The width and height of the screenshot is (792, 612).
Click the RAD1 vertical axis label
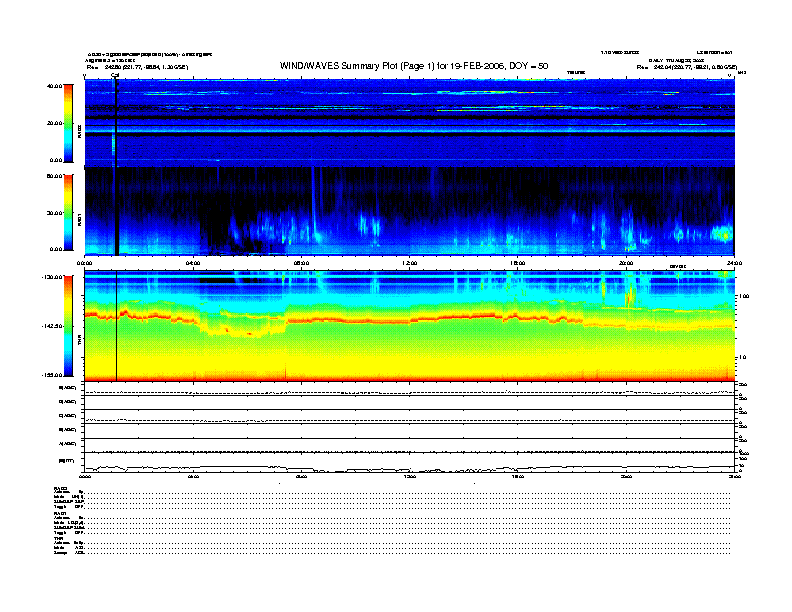(79, 219)
